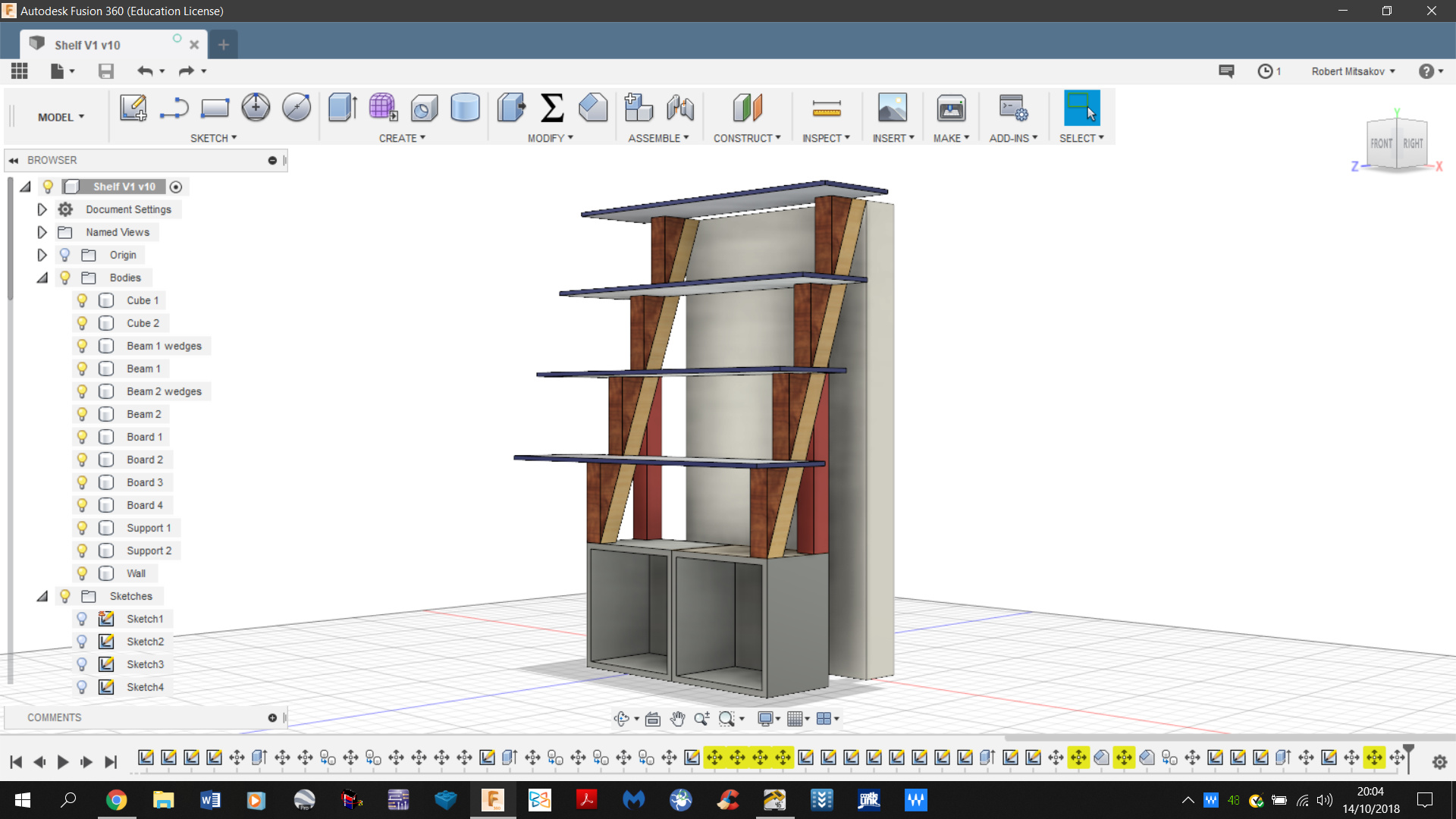Toggle visibility of the Bodies folder

coord(65,278)
